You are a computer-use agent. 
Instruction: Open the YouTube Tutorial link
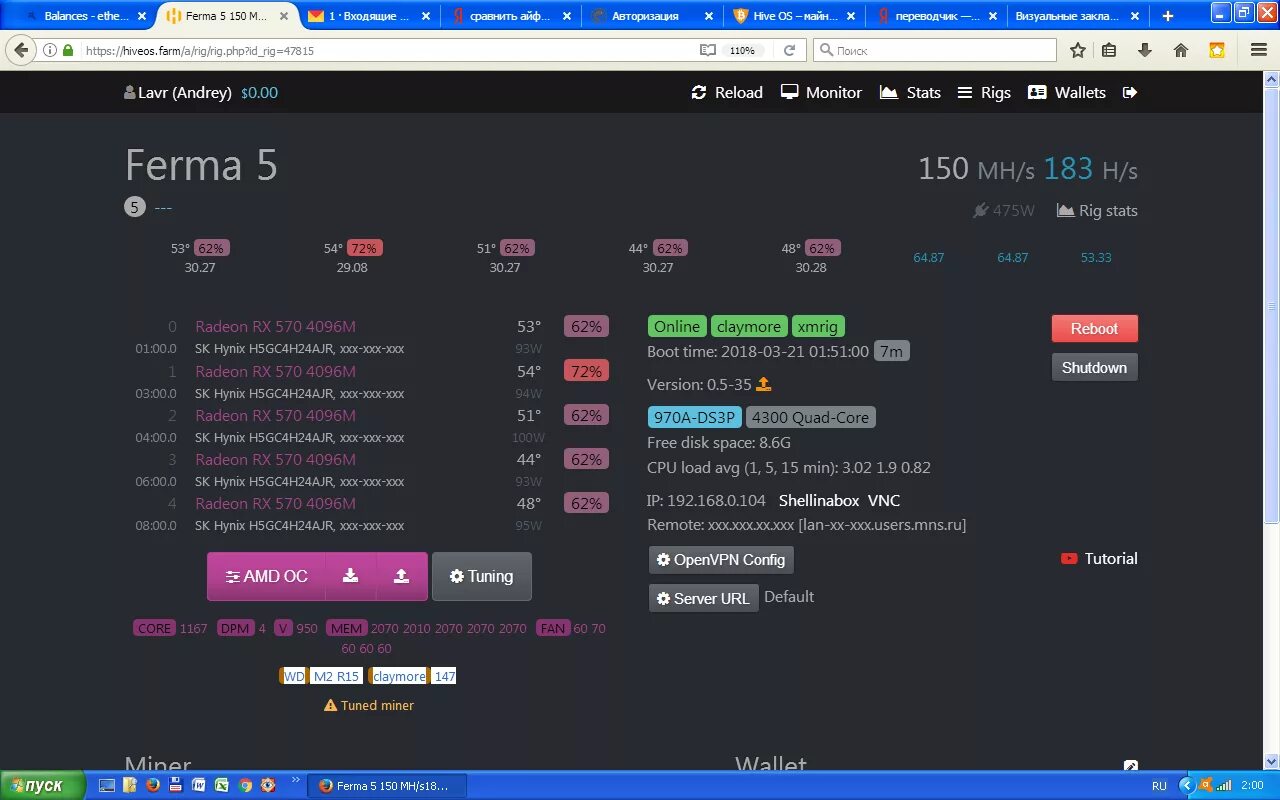click(x=1099, y=558)
